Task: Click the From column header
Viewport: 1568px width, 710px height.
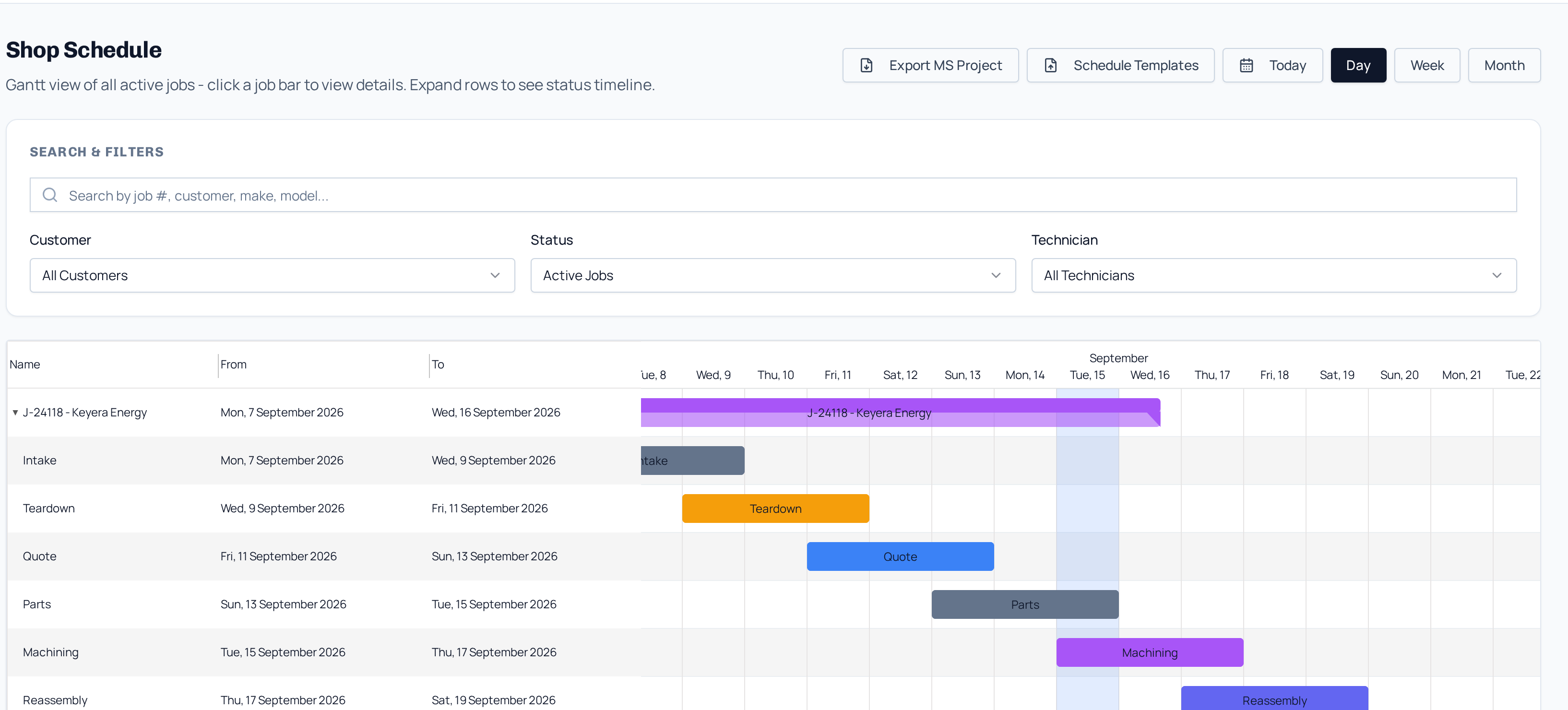Action: [x=234, y=365]
